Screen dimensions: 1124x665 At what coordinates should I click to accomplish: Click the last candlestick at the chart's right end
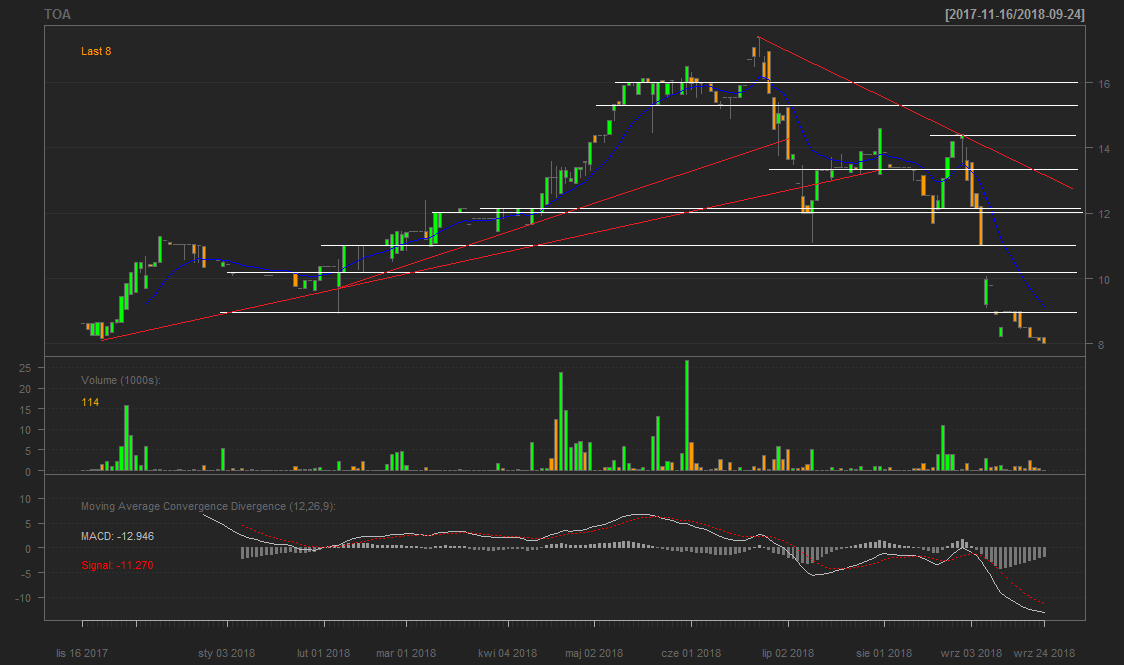click(x=1044, y=340)
